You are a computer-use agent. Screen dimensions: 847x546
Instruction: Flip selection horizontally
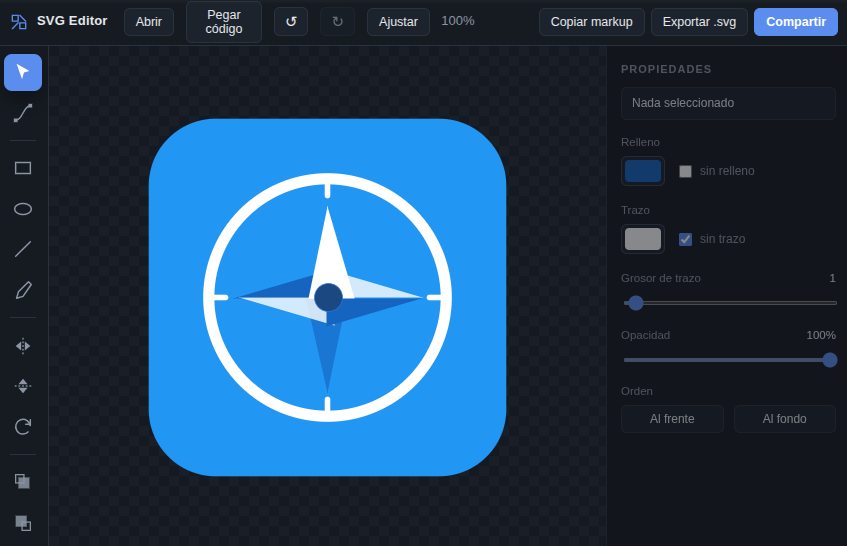coord(23,346)
